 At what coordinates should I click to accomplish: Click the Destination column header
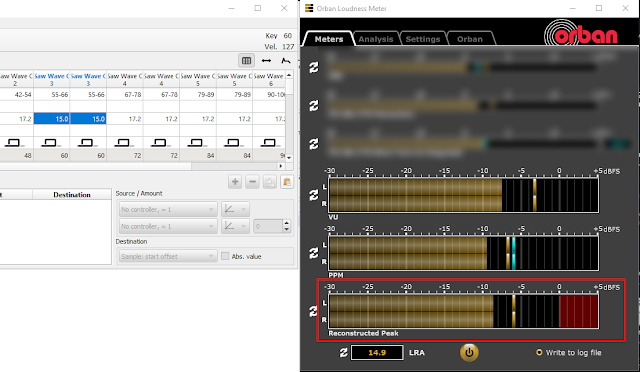[x=72, y=195]
